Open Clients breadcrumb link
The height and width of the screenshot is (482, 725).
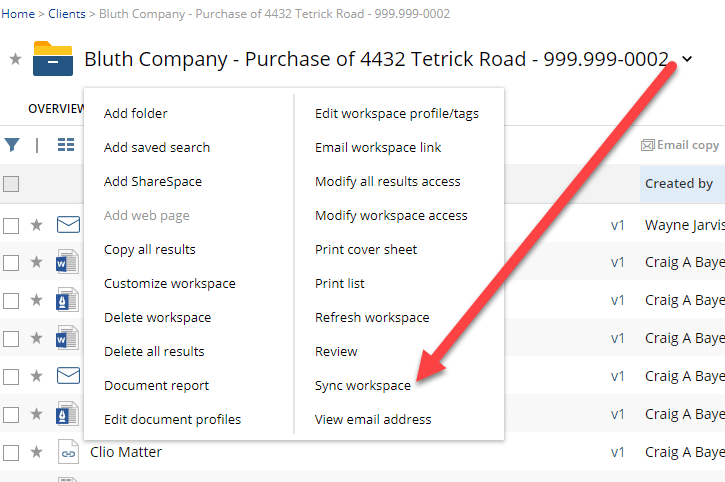67,14
